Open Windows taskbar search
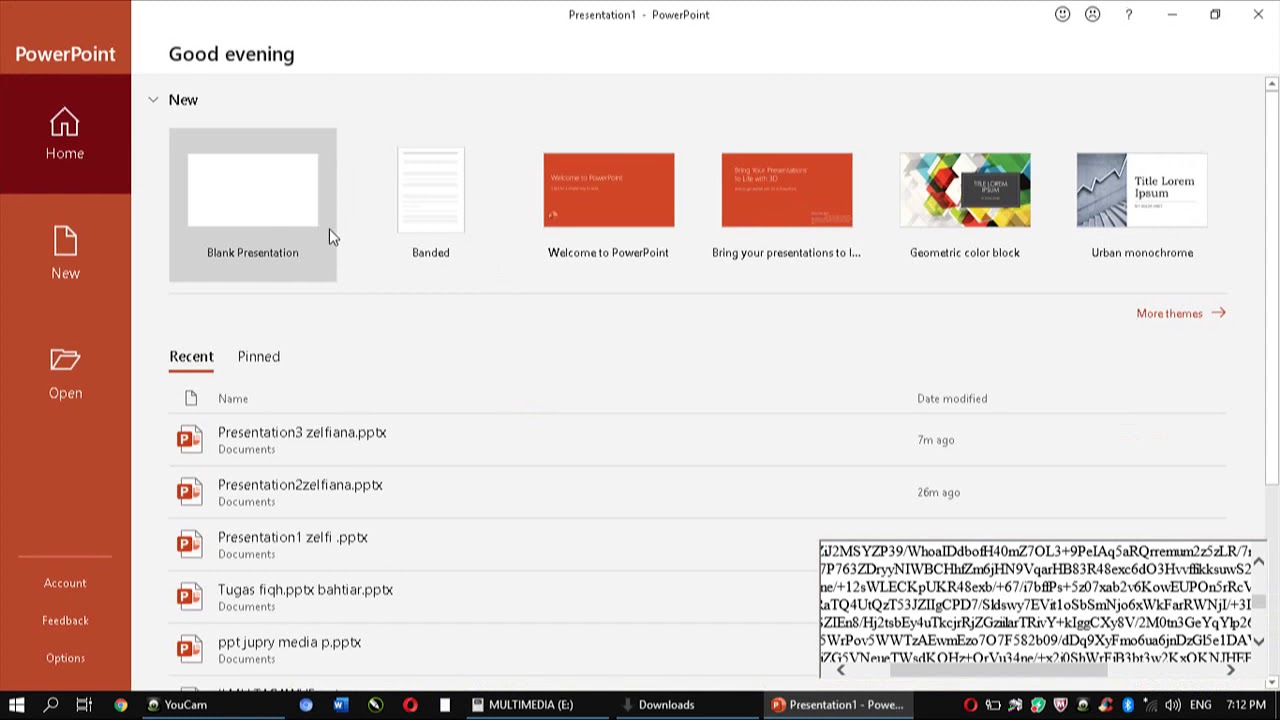 click(51, 705)
